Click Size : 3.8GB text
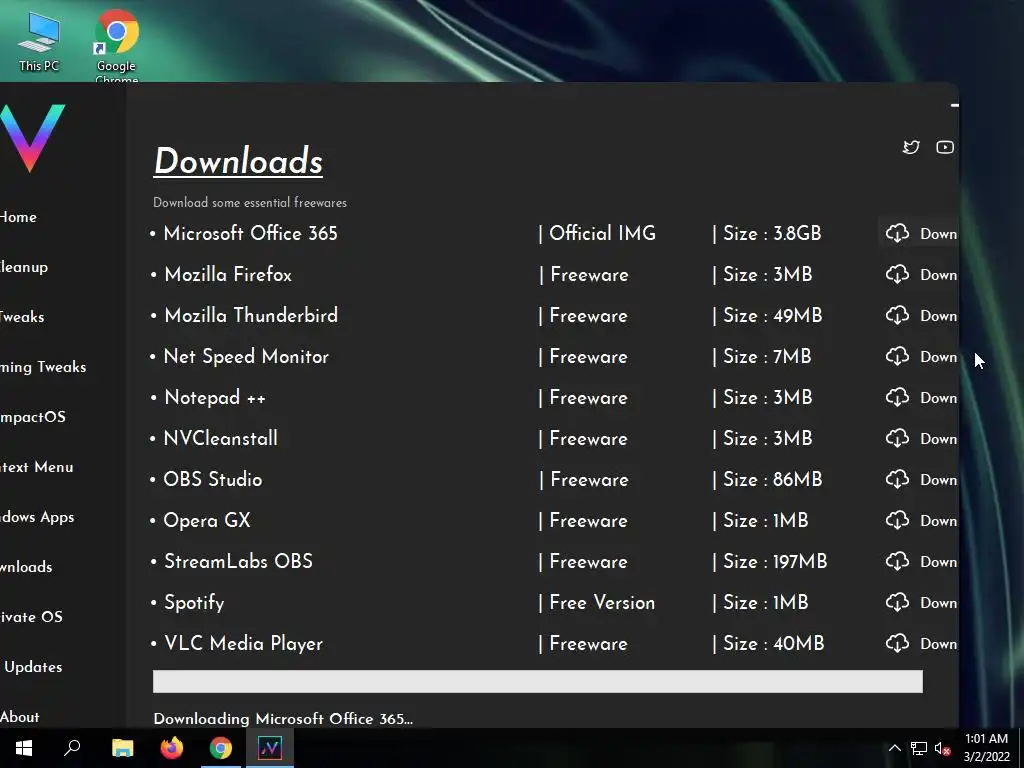1024x768 pixels. [x=772, y=233]
